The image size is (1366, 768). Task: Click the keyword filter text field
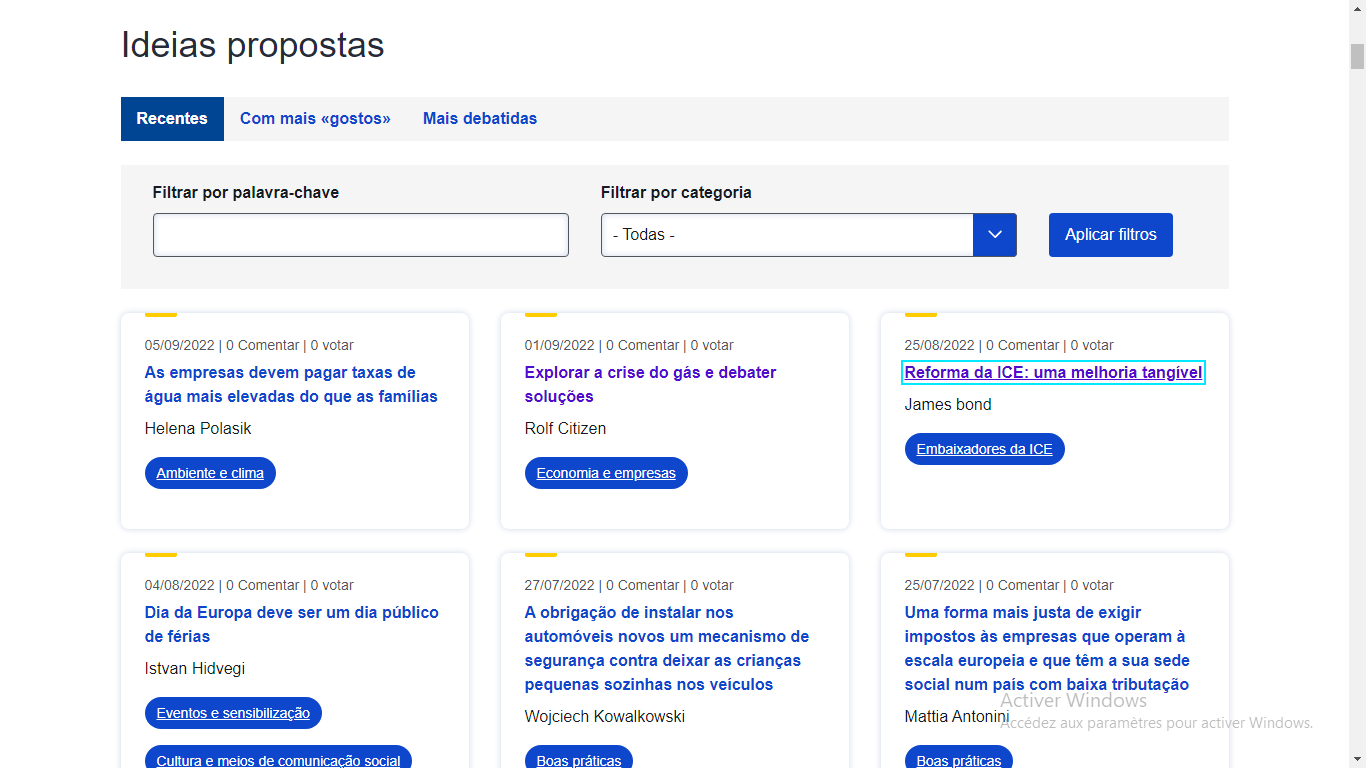(x=360, y=235)
